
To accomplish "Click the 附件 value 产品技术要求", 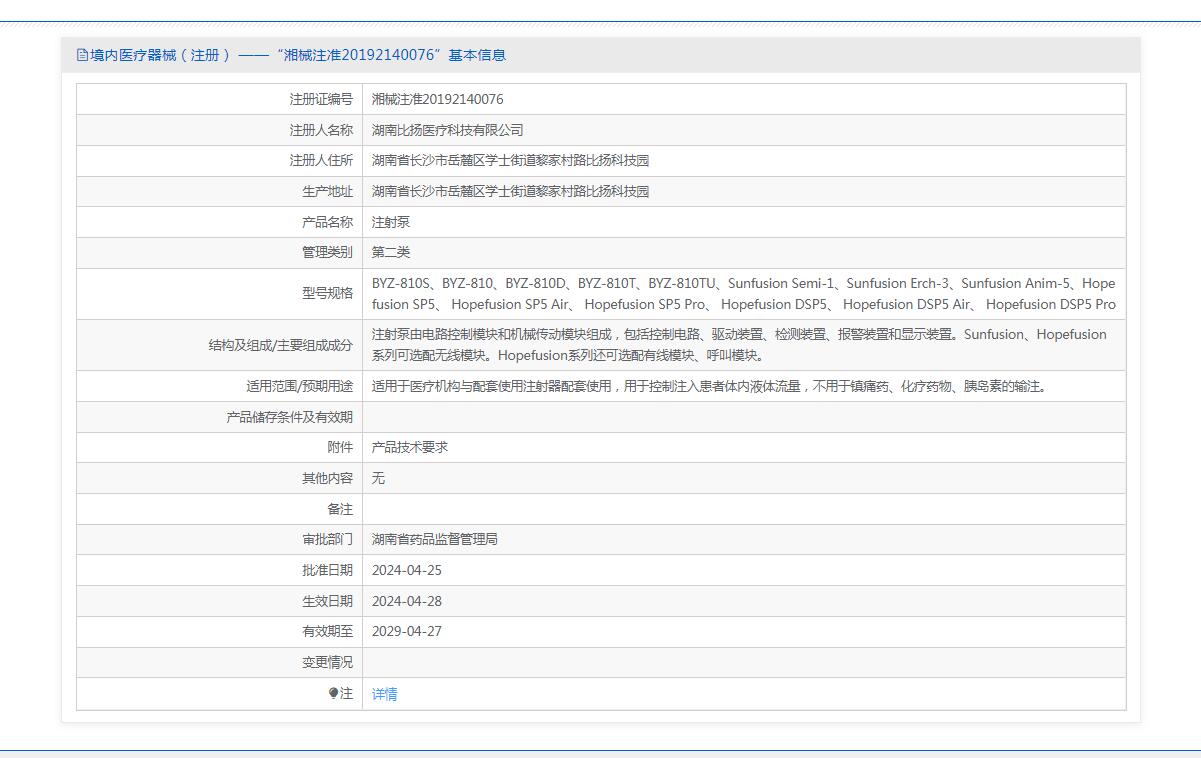I will click(x=410, y=447).
